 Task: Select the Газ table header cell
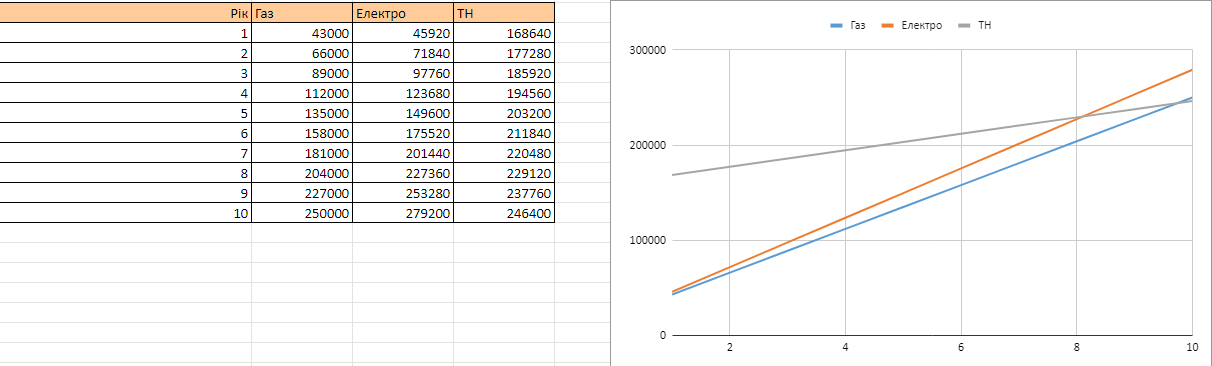click(x=302, y=13)
